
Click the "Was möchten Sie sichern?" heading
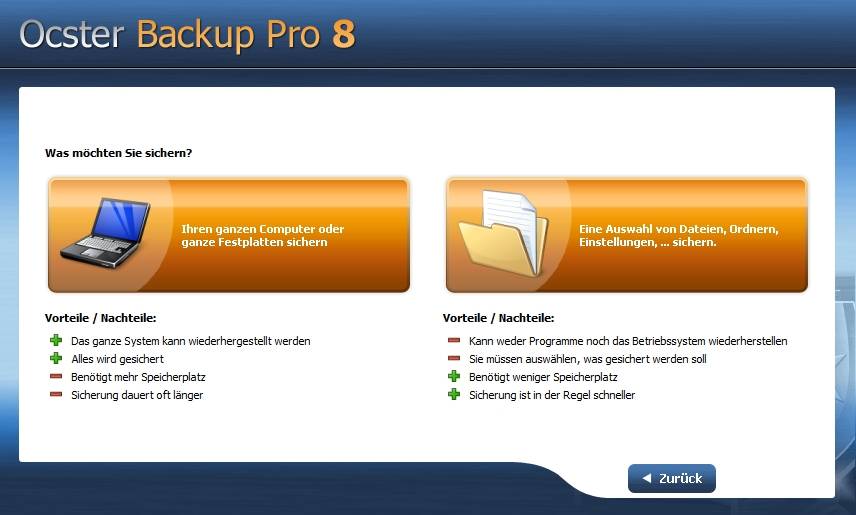(x=118, y=153)
